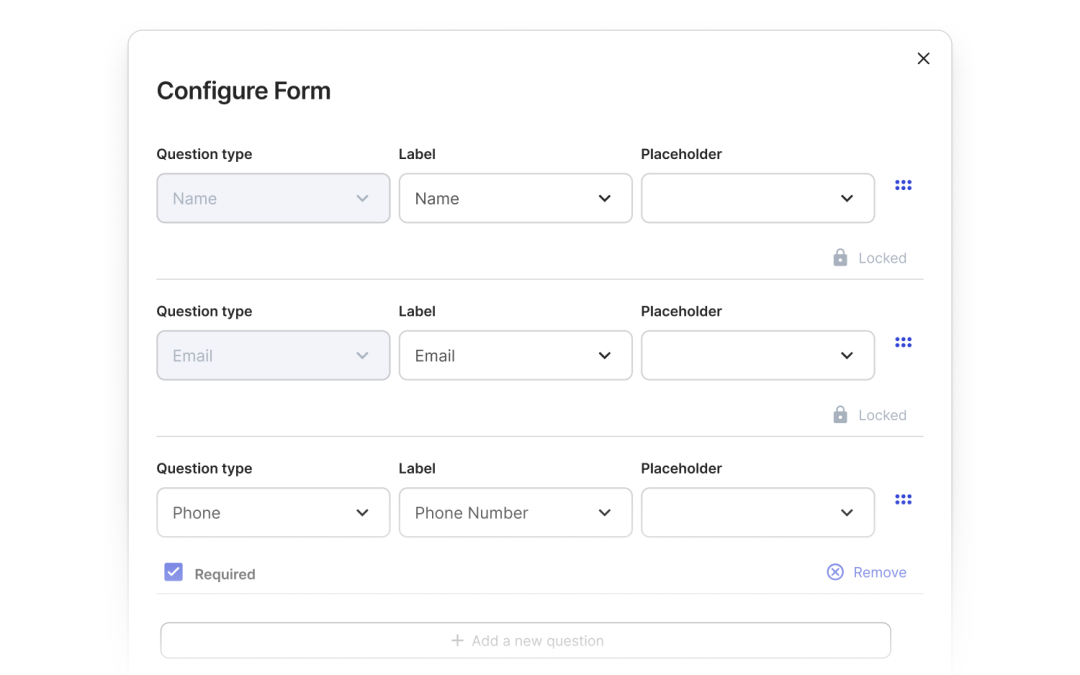Image resolution: width=1080 pixels, height=675 pixels.
Task: Click the drag handle beside Name placeholder
Action: coord(903,184)
